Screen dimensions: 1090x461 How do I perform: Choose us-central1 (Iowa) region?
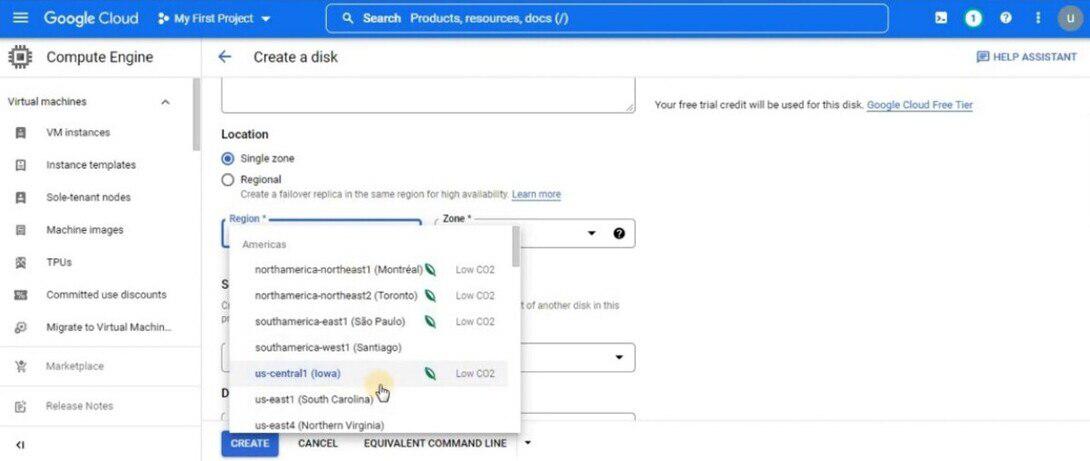point(369,373)
